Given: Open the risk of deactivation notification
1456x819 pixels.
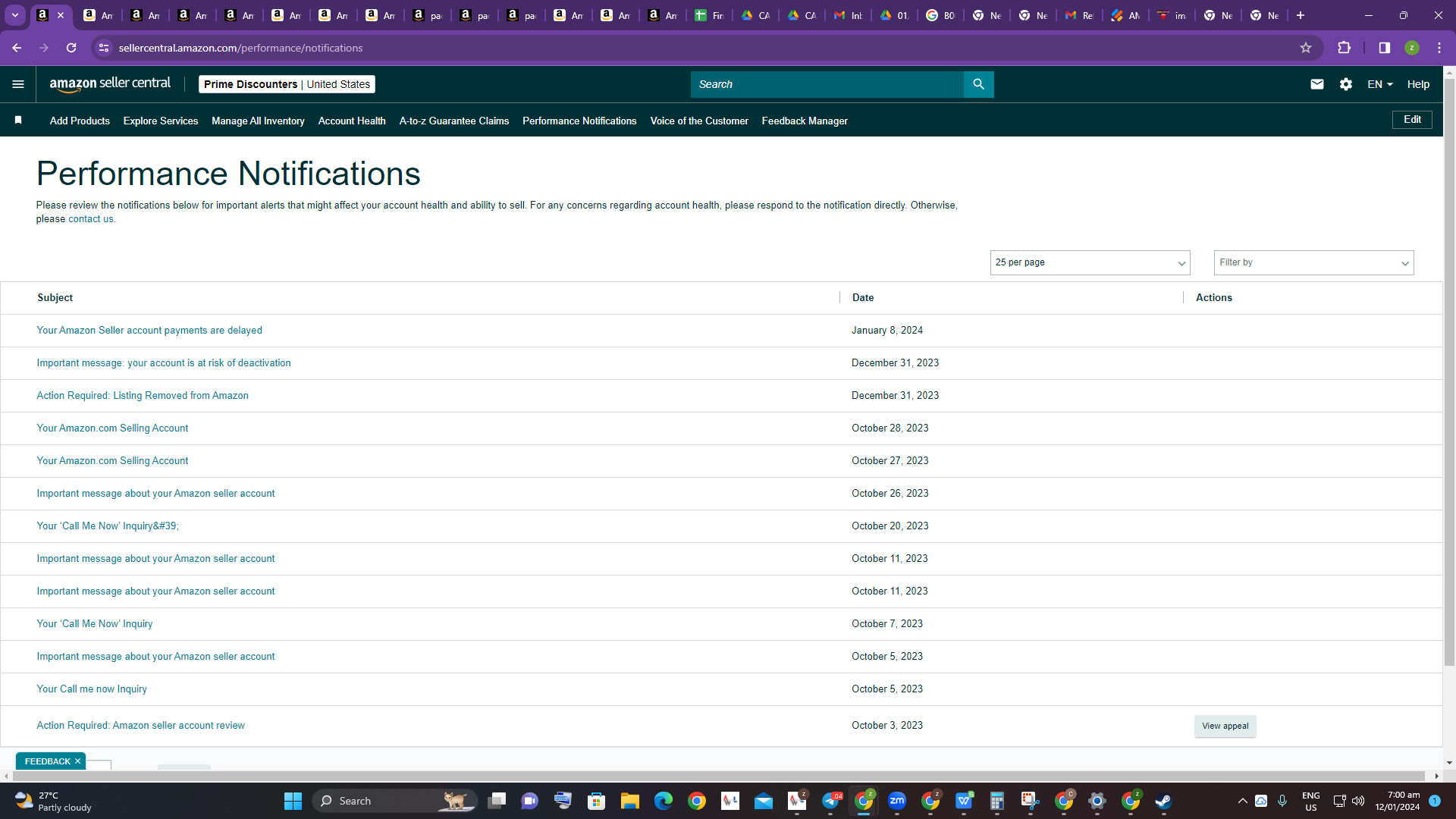Looking at the screenshot, I should tap(164, 363).
